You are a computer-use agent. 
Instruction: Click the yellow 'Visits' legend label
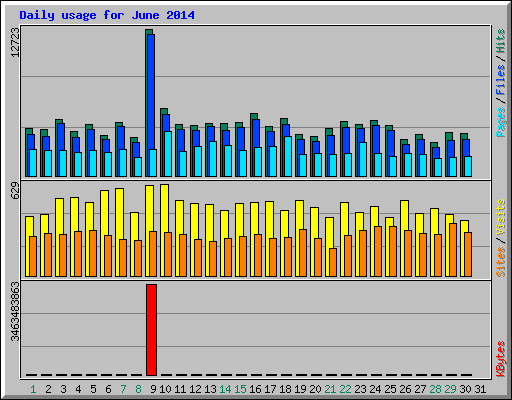point(500,218)
